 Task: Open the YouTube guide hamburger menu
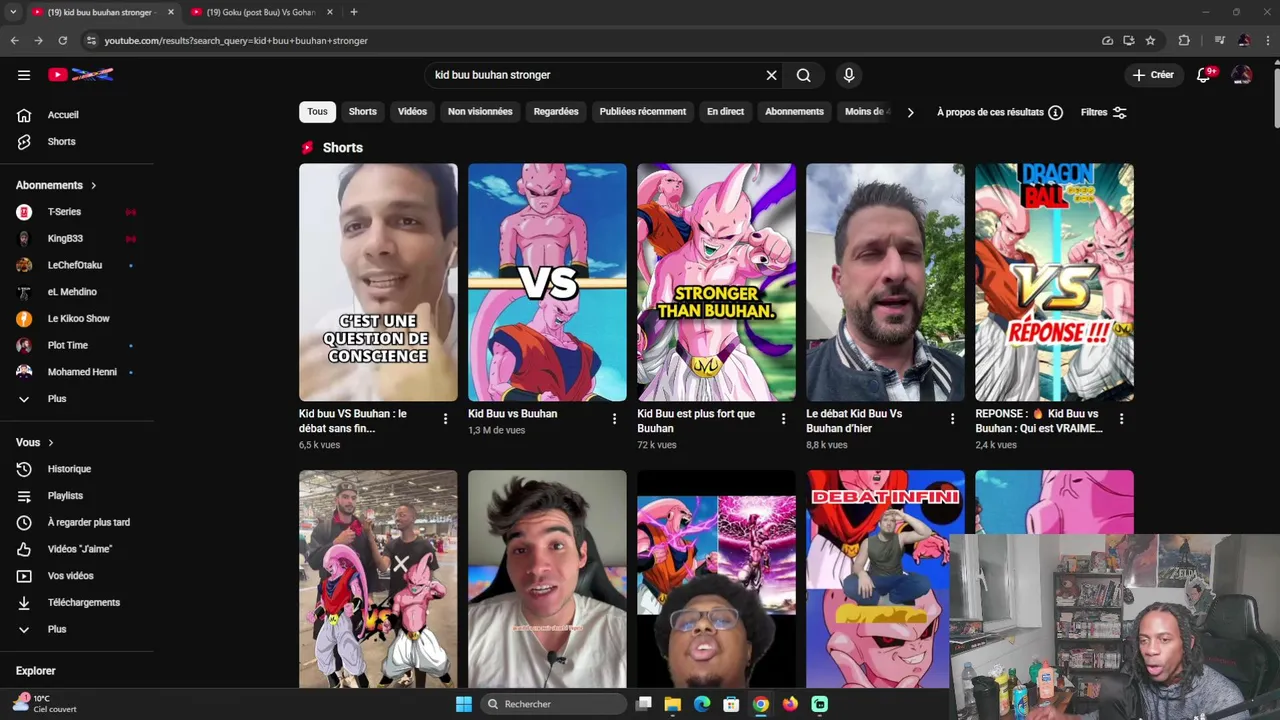point(24,75)
